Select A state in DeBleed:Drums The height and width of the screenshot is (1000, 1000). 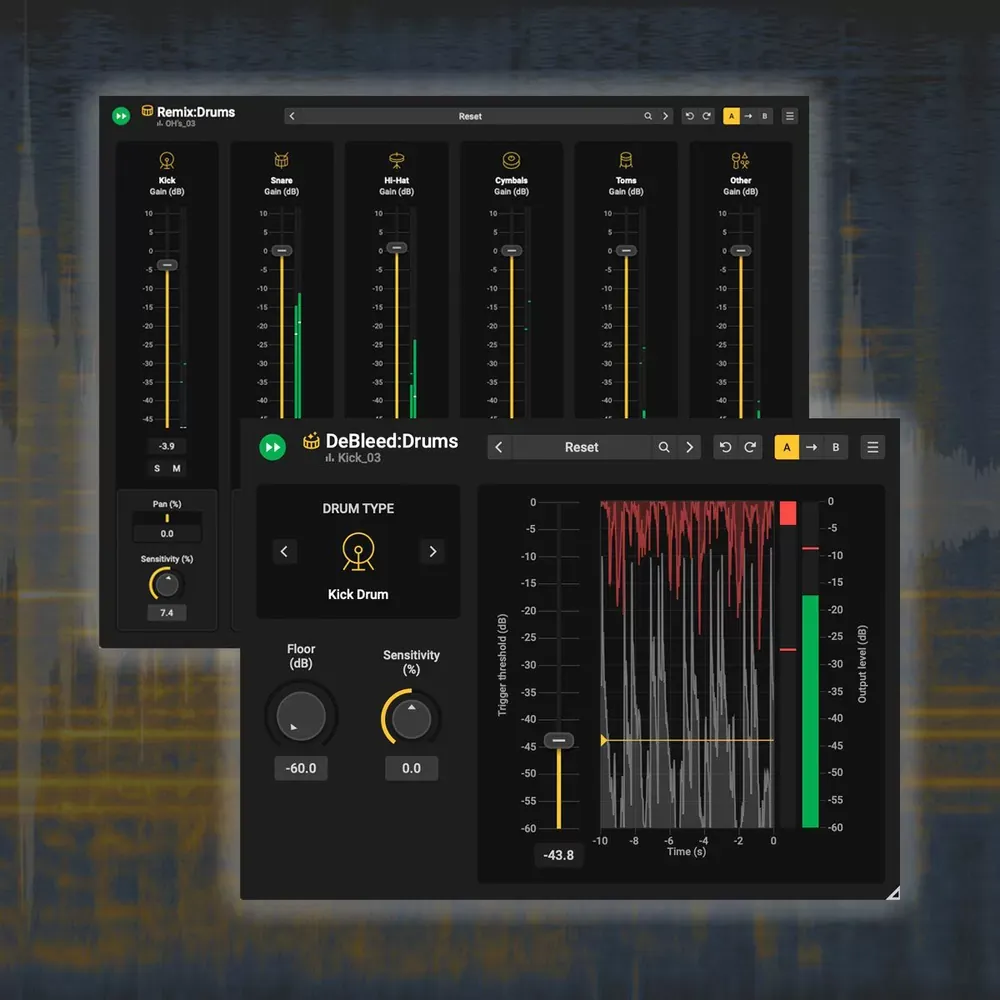click(787, 448)
